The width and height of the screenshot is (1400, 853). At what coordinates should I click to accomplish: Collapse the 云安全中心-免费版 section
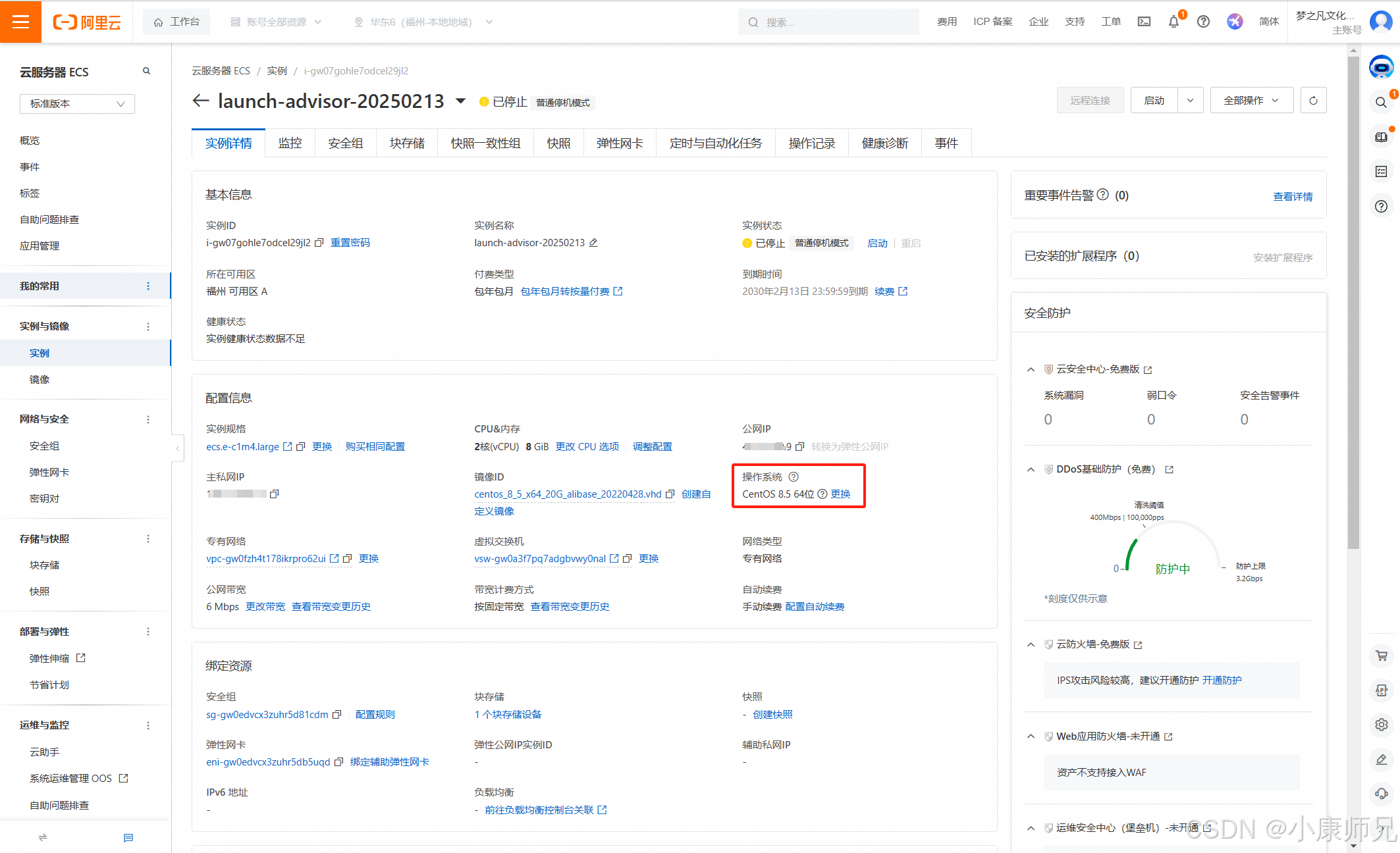(x=1031, y=369)
